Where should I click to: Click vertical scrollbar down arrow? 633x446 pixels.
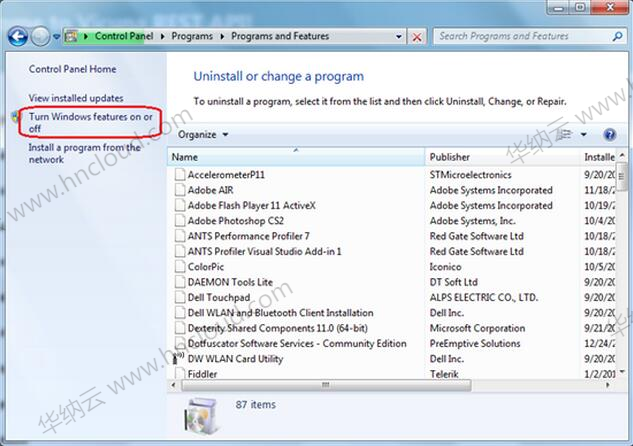click(622, 372)
